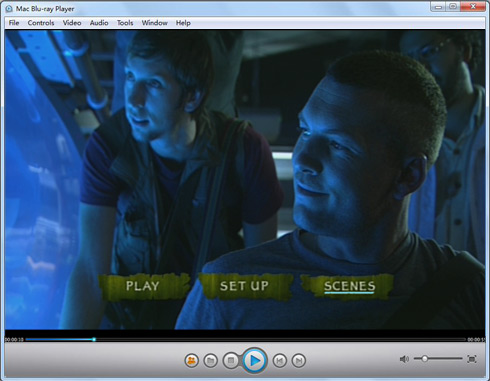Toggle full screen mode icon
490x381 pixels.
coord(472,359)
